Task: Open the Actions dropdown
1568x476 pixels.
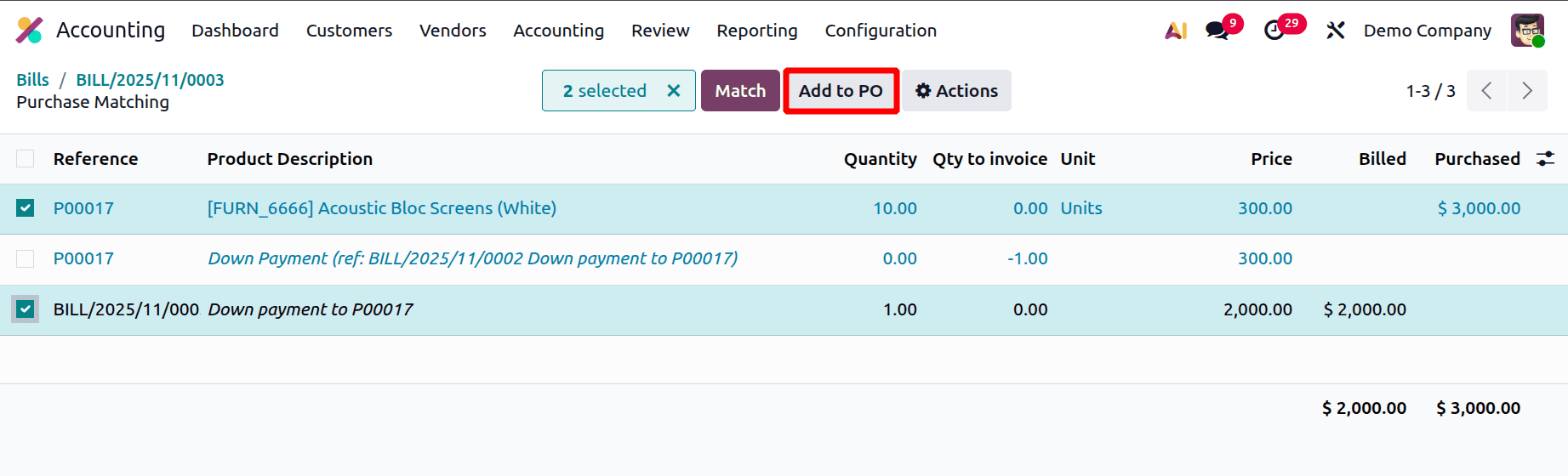Action: [956, 91]
